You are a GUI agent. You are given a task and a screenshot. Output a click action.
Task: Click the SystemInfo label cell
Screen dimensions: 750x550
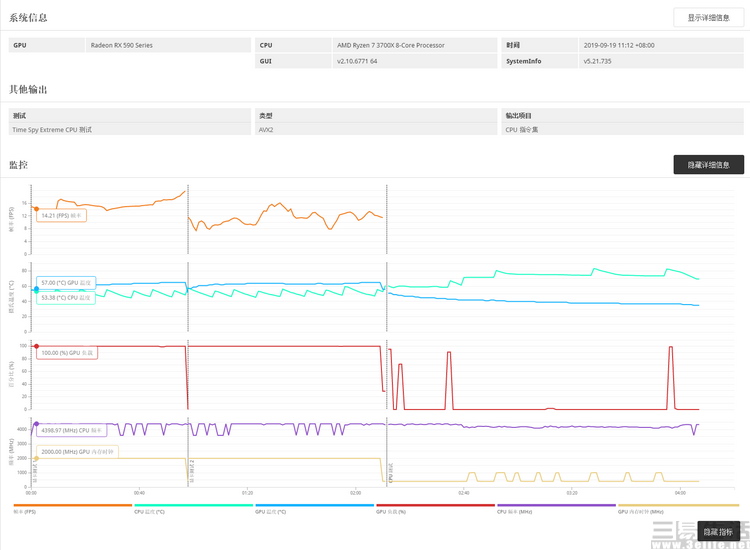point(539,61)
